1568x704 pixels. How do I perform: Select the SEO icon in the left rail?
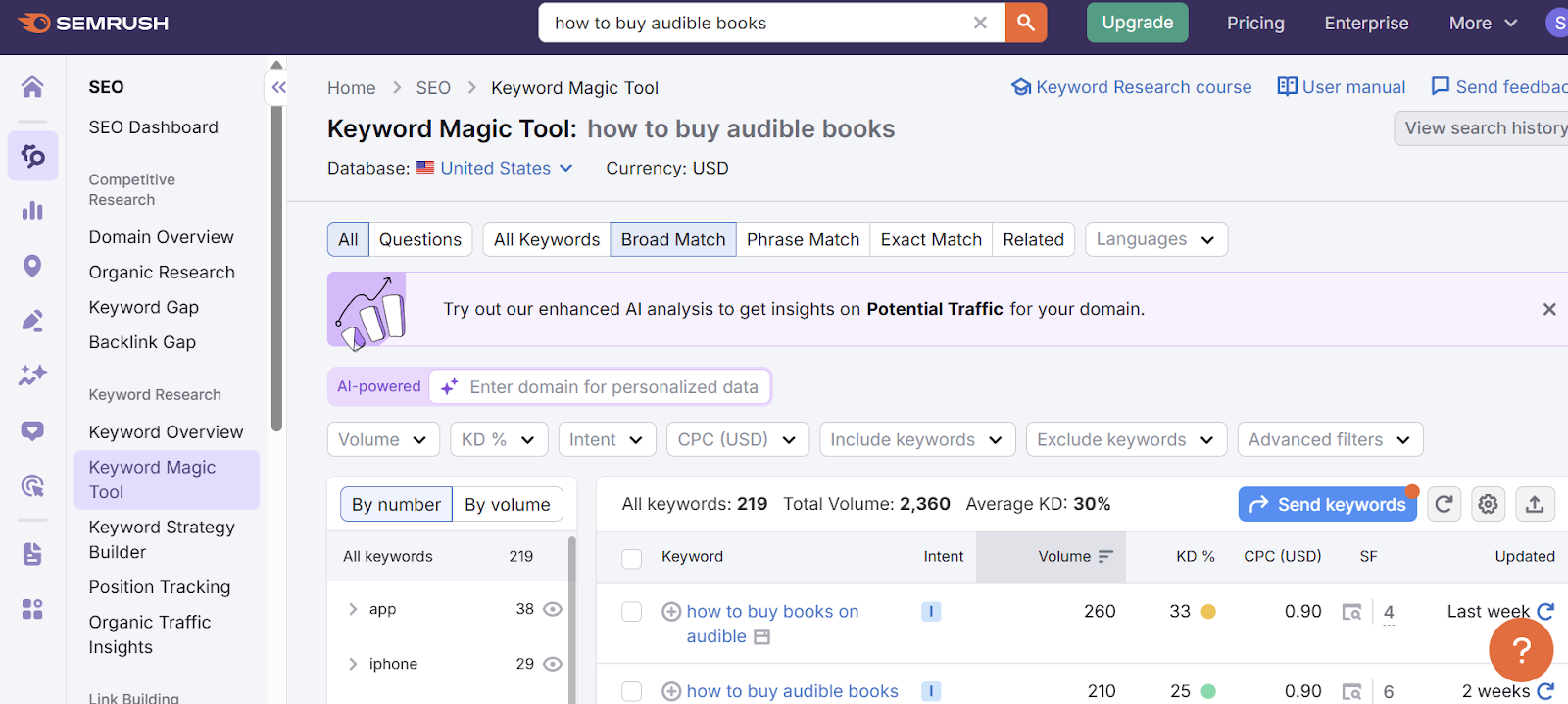[x=32, y=155]
